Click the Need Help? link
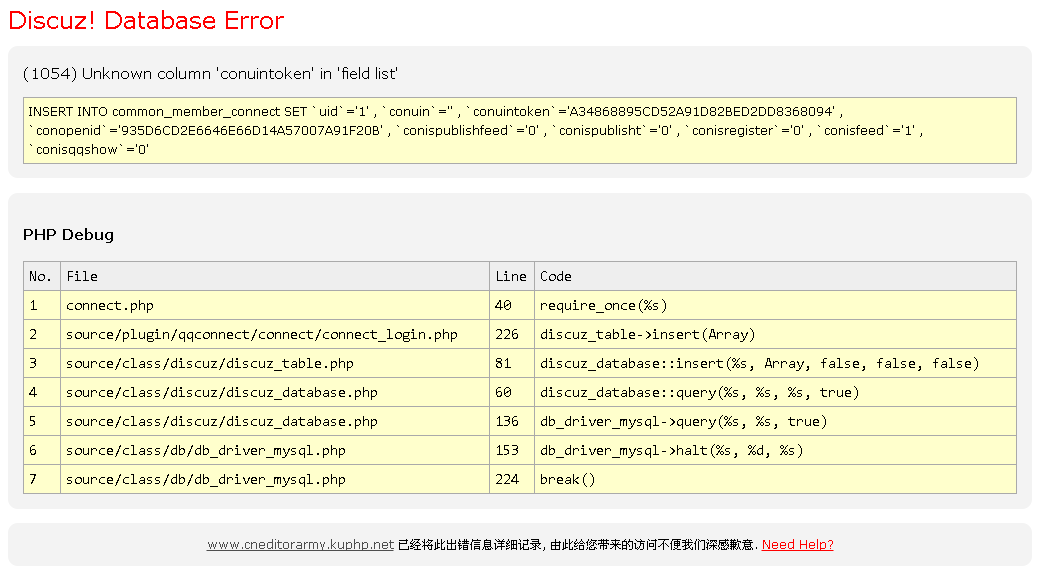This screenshot has height=573, width=1053. (x=797, y=545)
